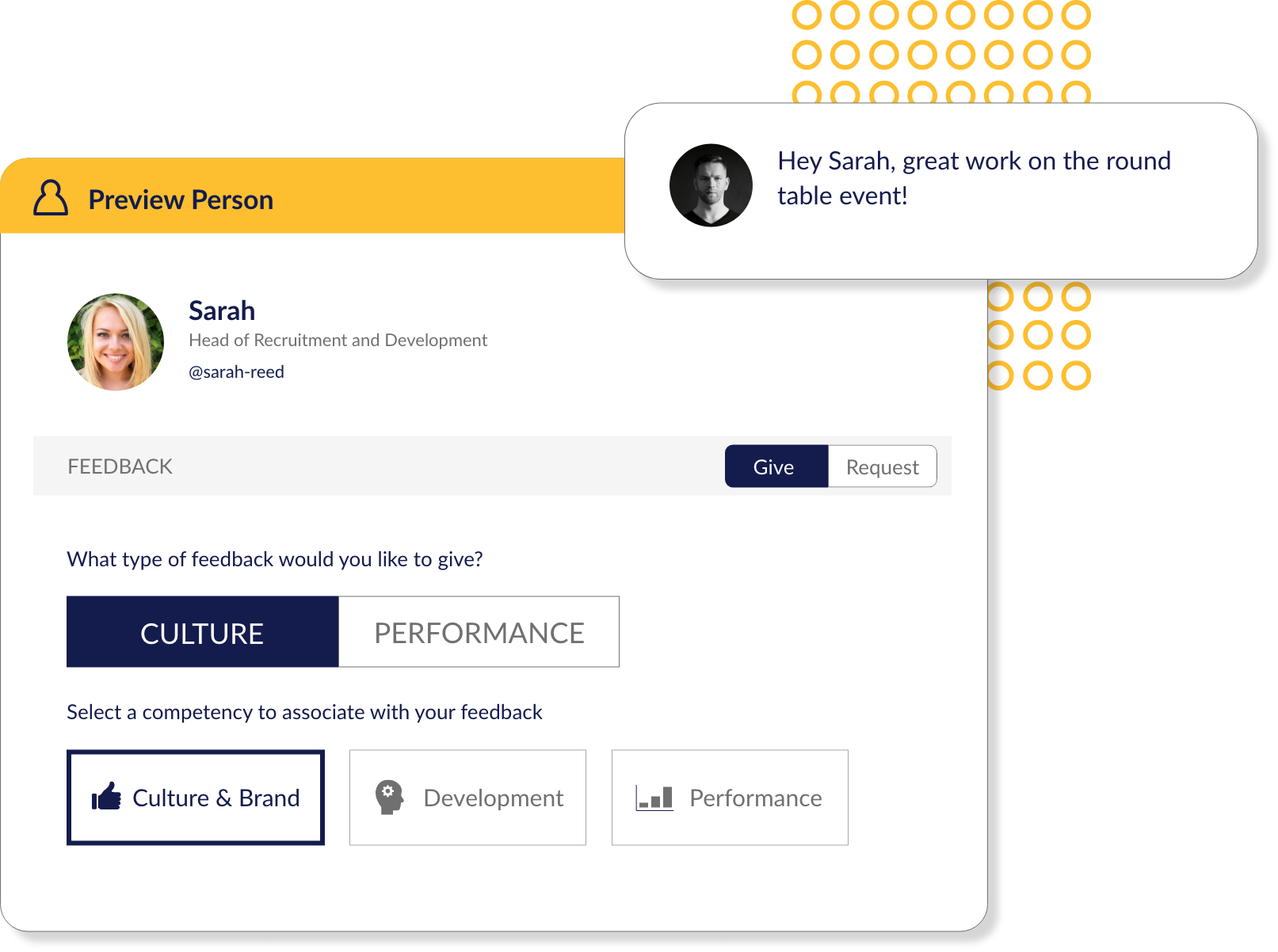The image size is (1278, 952).
Task: Click the FEEDBACK section label
Action: [x=120, y=466]
